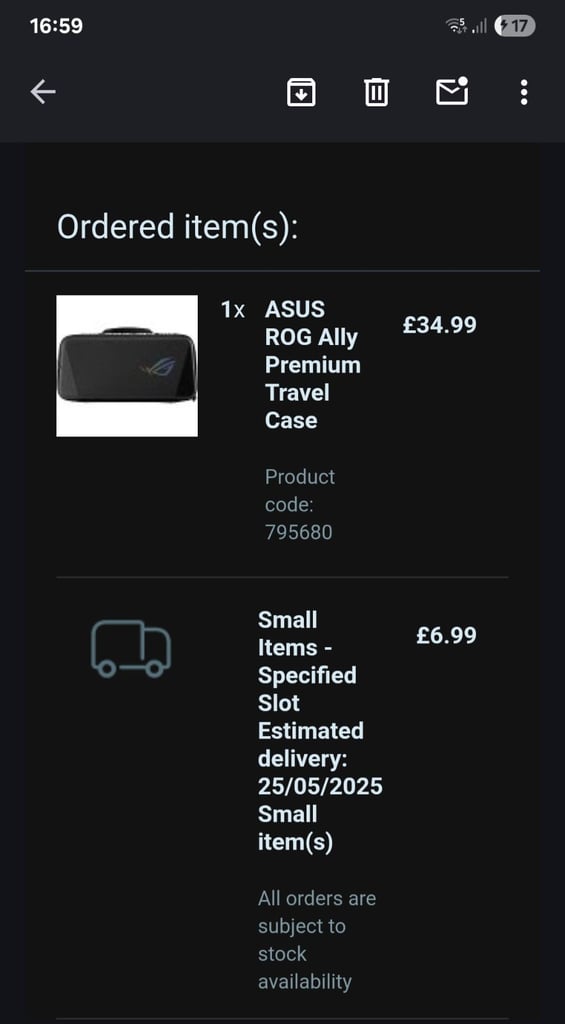The height and width of the screenshot is (1024, 565).
Task: Delete the email using the trash icon
Action: pos(376,92)
